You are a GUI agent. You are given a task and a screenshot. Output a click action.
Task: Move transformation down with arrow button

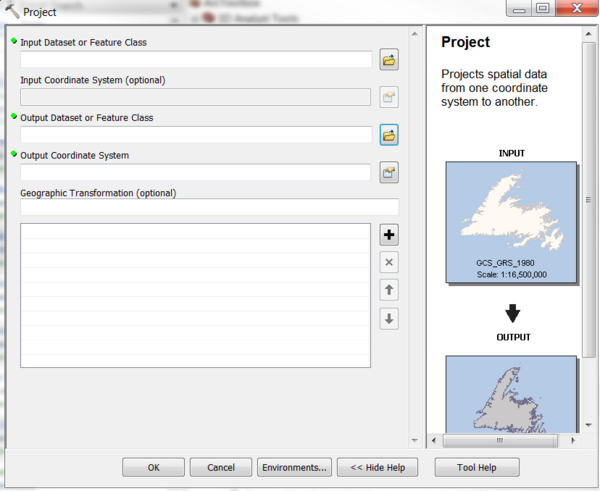click(x=389, y=319)
